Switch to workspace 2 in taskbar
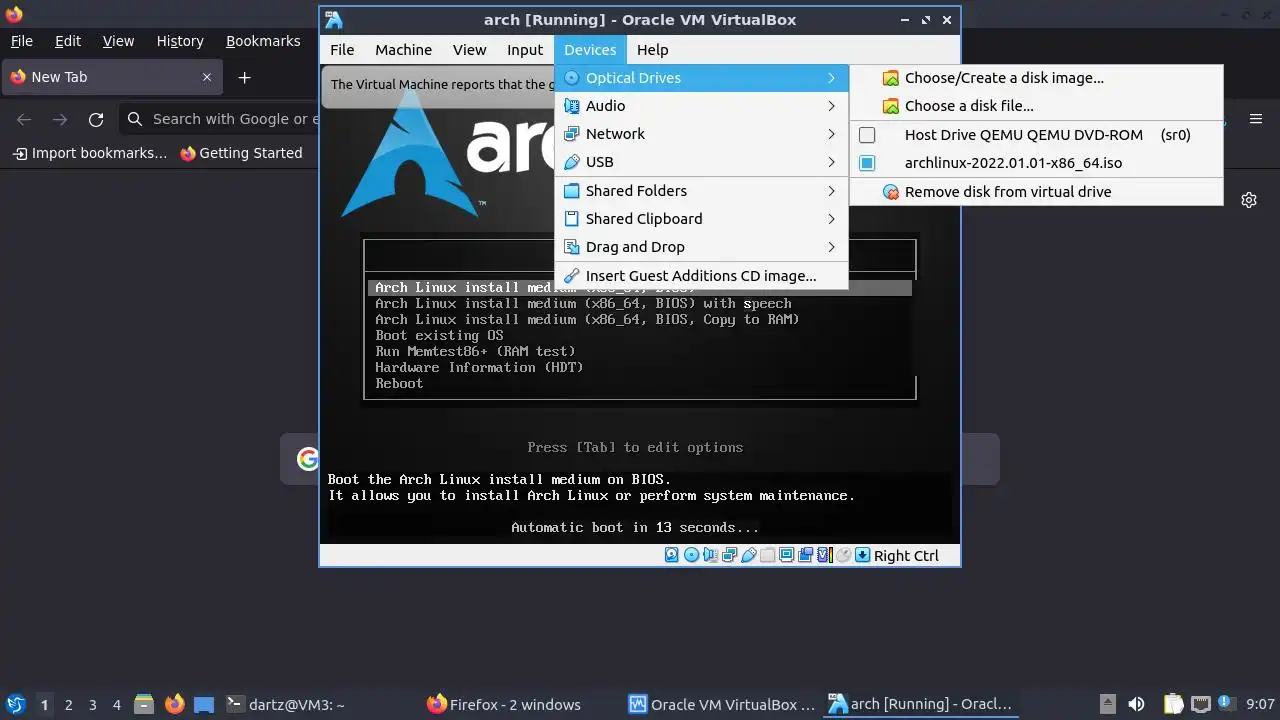This screenshot has width=1280, height=720. pos(69,705)
